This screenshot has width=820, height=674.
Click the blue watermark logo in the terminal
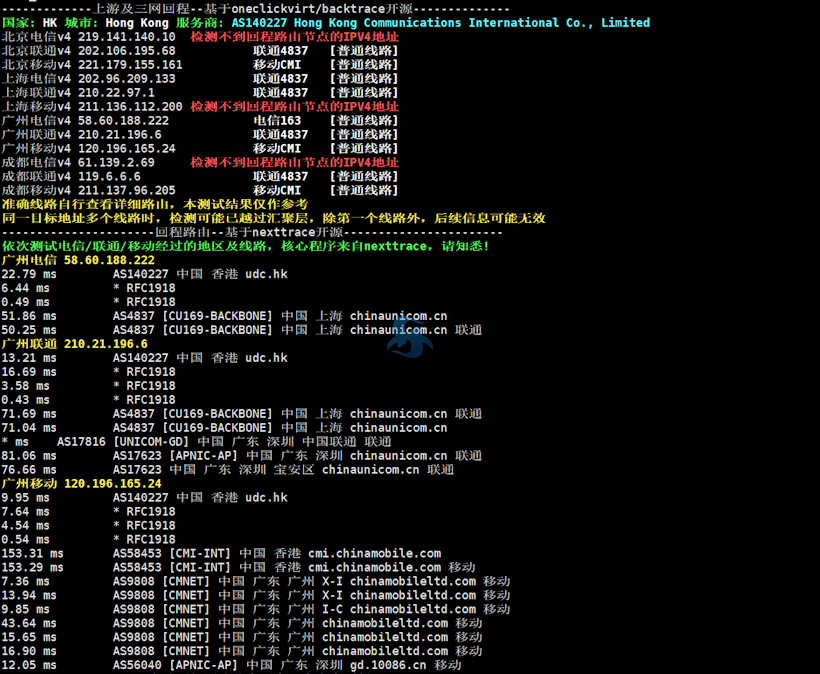click(410, 337)
